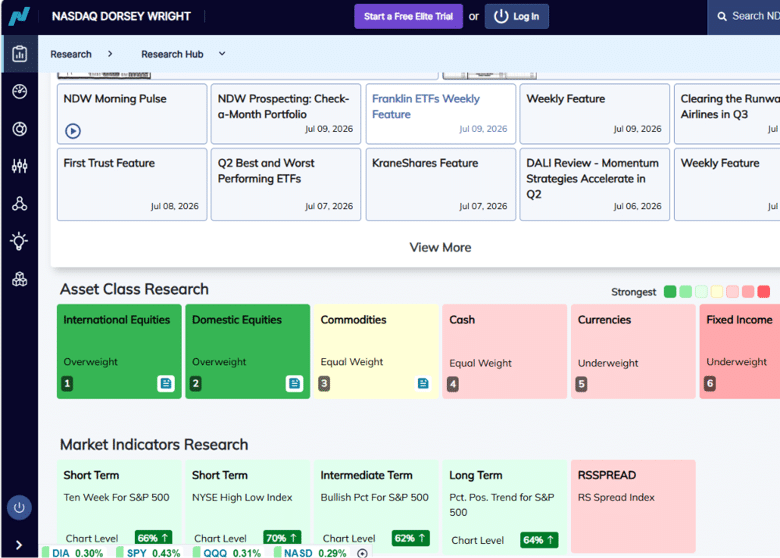Open the Research Hub dropdown chevron
This screenshot has width=780, height=558.
[x=222, y=54]
